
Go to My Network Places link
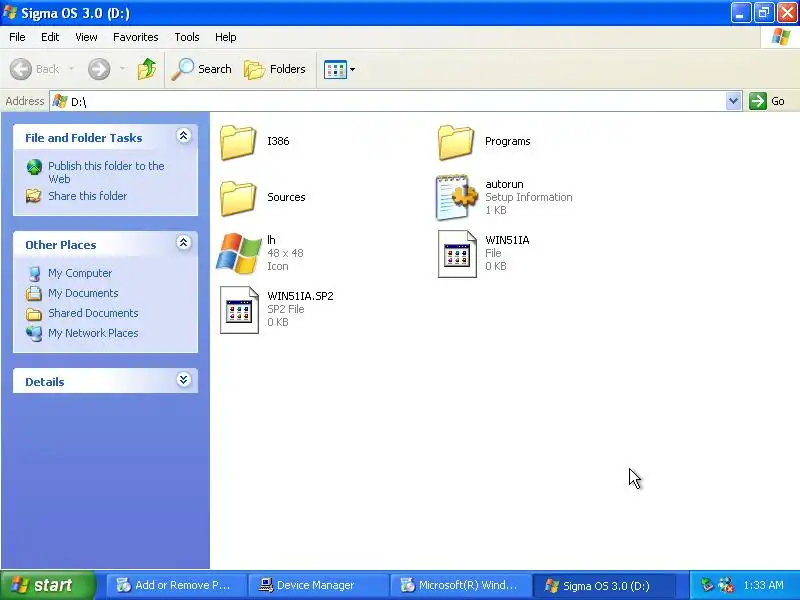pyautogui.click(x=93, y=333)
